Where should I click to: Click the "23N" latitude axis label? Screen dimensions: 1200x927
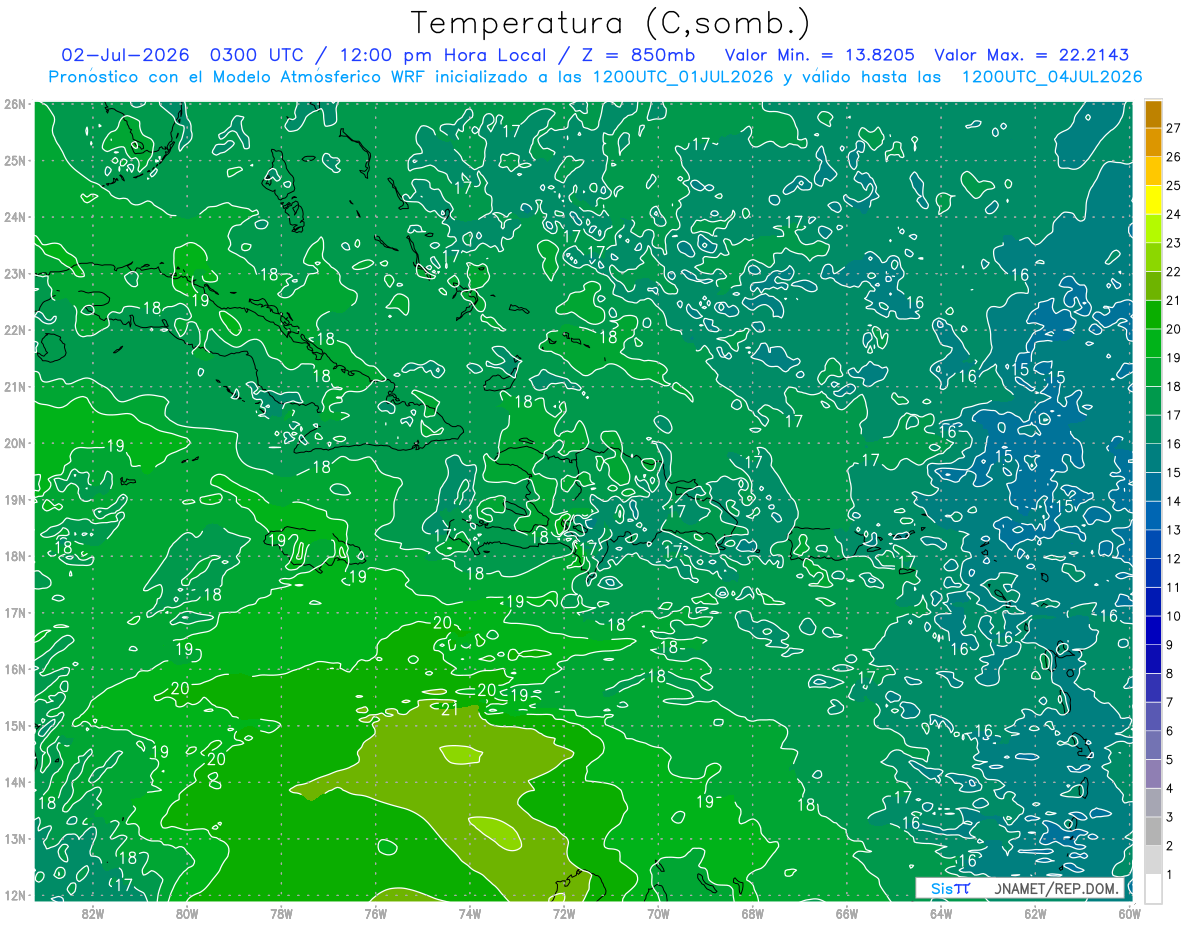(x=15, y=273)
